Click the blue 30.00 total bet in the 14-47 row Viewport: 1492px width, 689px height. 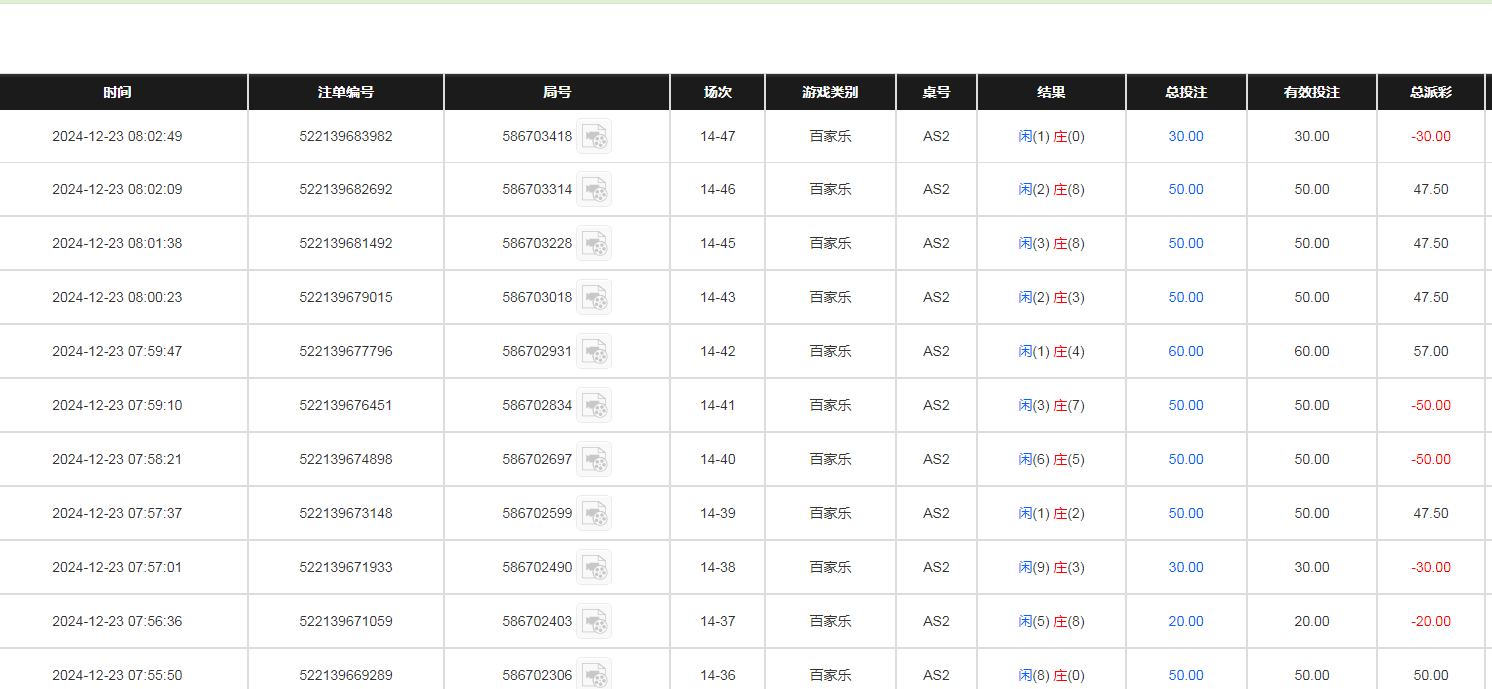[1185, 136]
